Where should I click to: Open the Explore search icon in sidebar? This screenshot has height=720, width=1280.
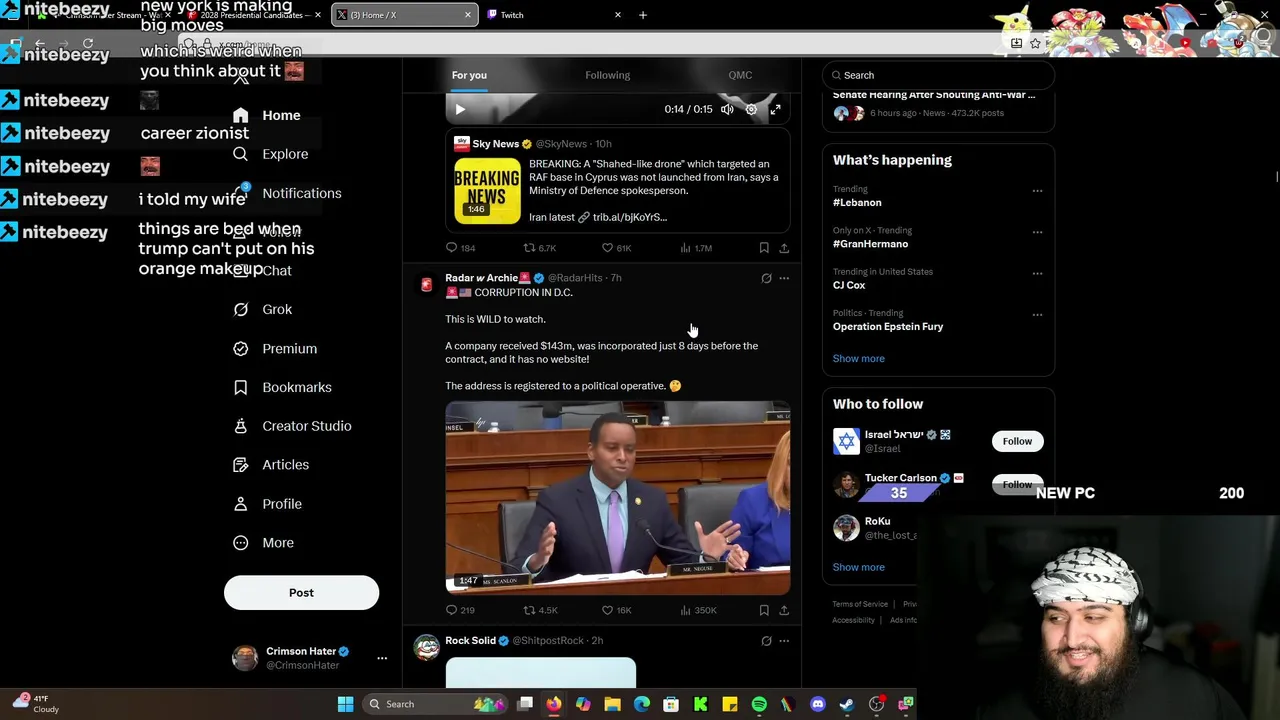pyautogui.click(x=240, y=154)
